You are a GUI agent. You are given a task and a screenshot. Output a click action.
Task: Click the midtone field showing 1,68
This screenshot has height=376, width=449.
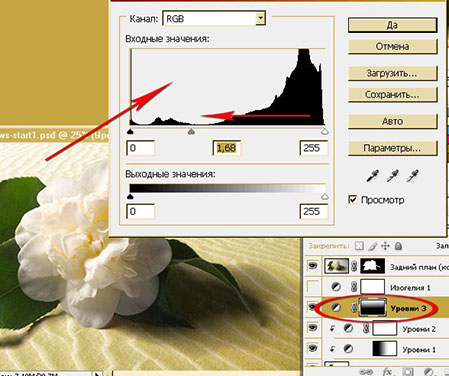click(227, 148)
